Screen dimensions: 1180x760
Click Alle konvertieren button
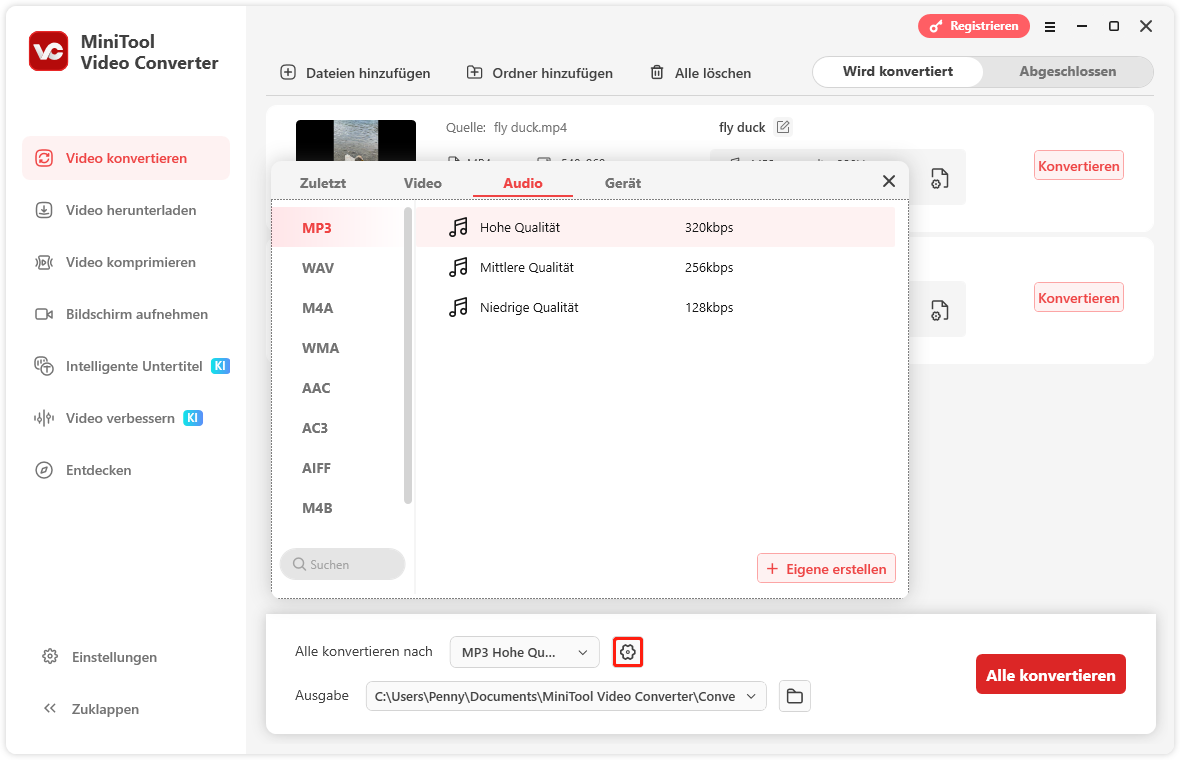[x=1051, y=674]
